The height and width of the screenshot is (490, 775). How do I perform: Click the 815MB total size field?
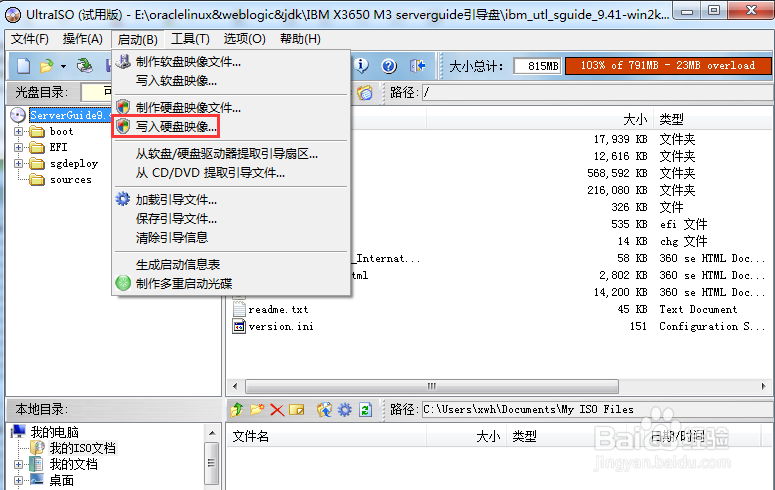pos(537,66)
